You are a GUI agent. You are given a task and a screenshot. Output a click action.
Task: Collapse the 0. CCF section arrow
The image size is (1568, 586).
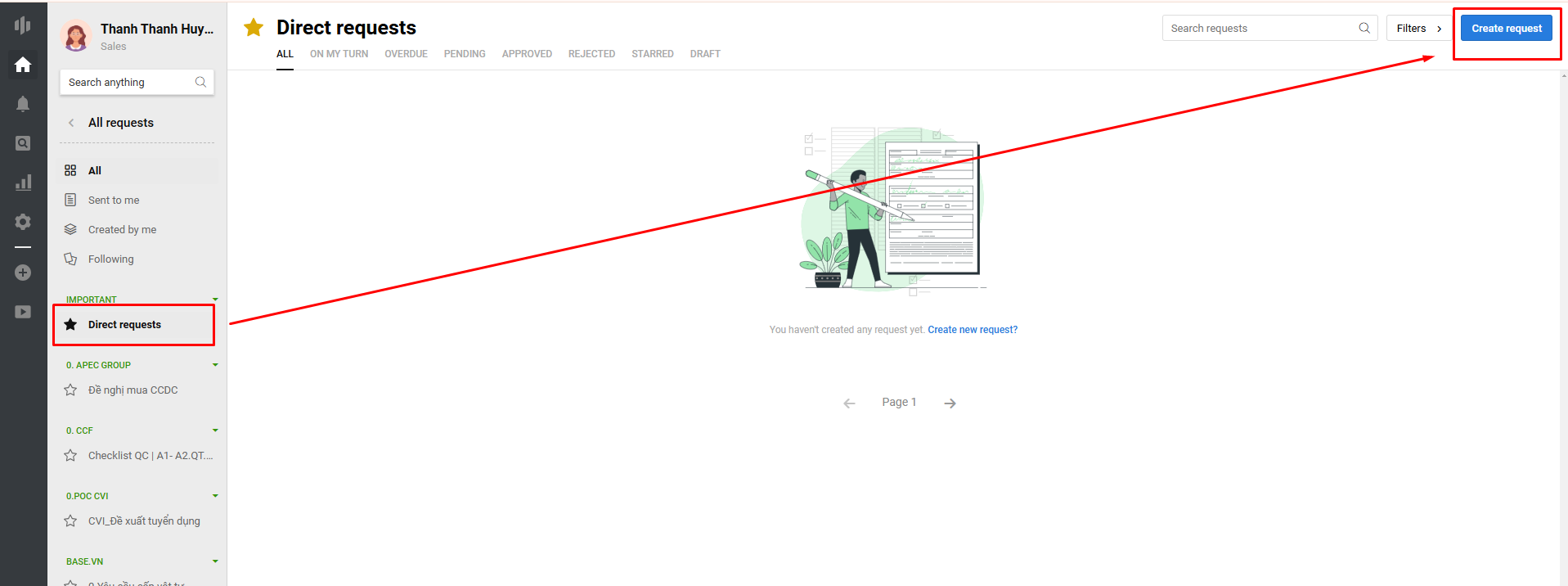215,430
